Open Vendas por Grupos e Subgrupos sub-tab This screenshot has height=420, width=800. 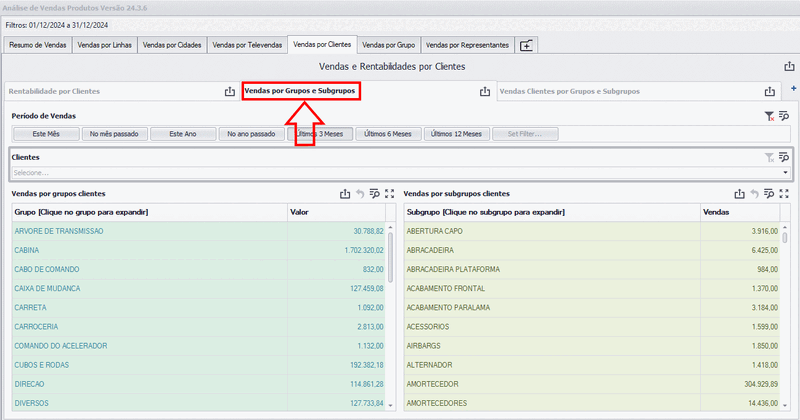pyautogui.click(x=300, y=91)
